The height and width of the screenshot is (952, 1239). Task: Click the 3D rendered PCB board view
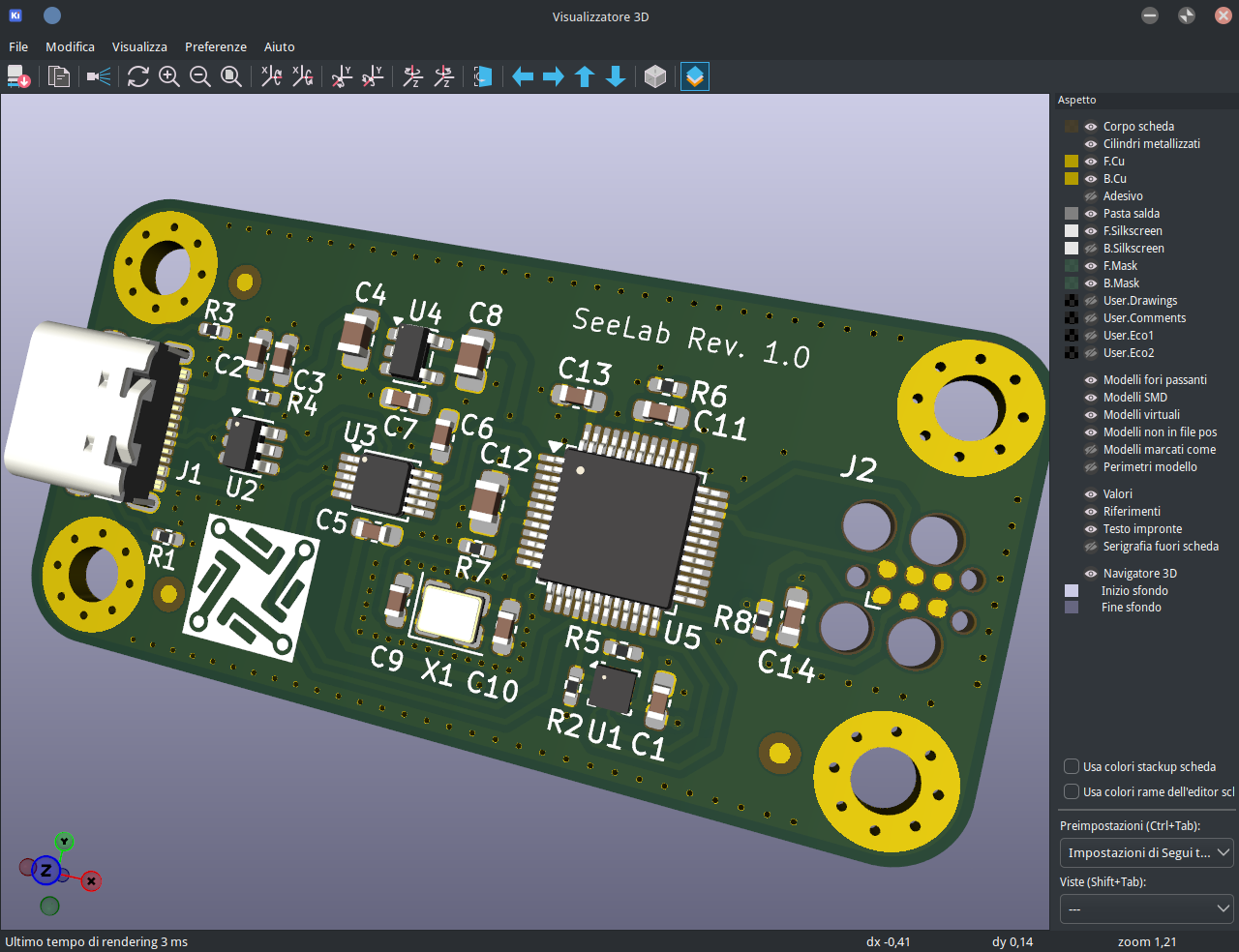coord(525,511)
